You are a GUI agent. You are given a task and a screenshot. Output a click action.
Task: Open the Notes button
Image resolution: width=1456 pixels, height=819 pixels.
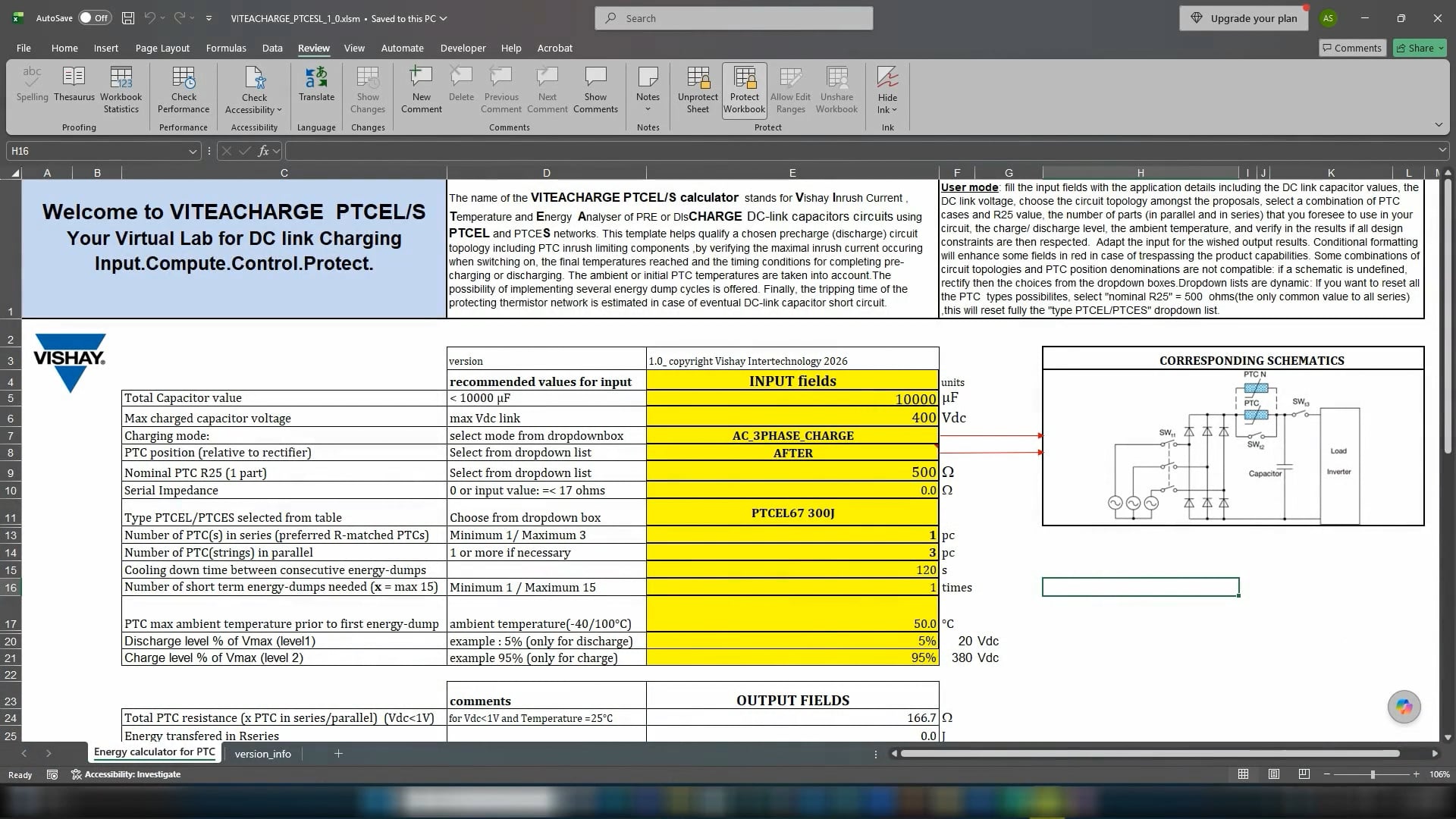pos(648,89)
